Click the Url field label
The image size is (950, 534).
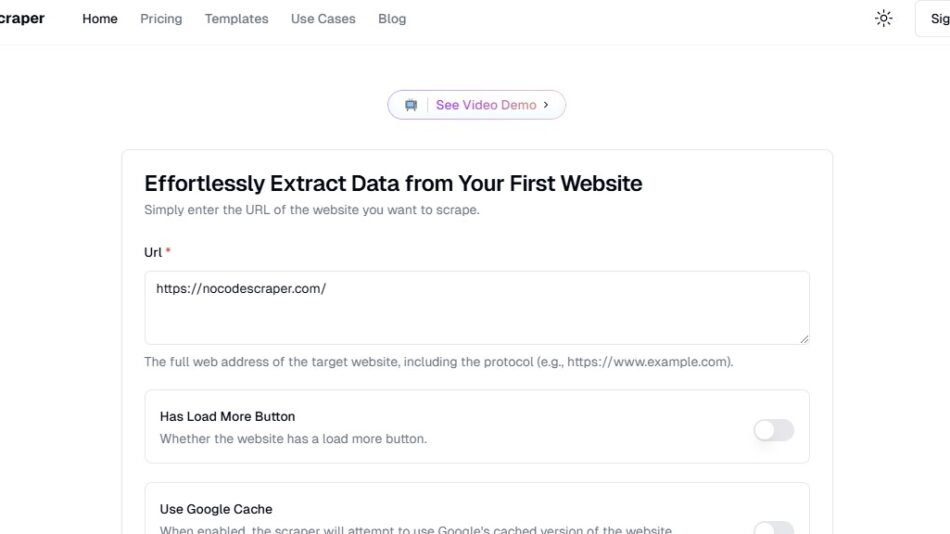click(153, 252)
